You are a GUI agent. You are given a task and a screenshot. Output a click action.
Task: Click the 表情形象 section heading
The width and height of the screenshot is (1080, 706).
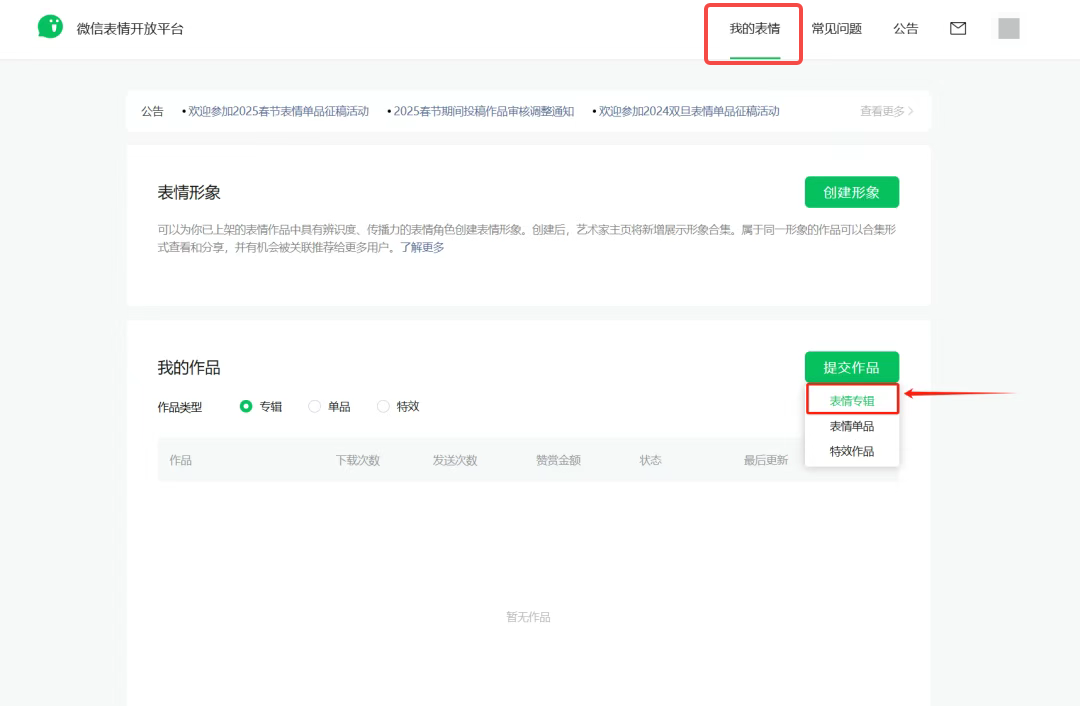(x=189, y=192)
